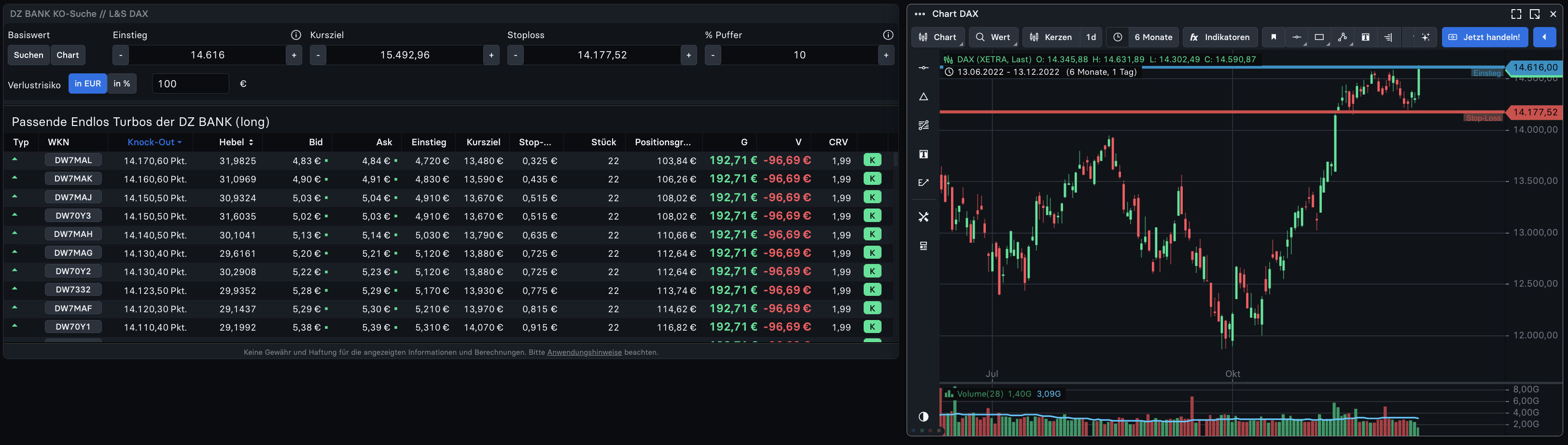Click the Volume(28) indicator label
This screenshot has height=445, width=1568.
pyautogui.click(x=980, y=394)
